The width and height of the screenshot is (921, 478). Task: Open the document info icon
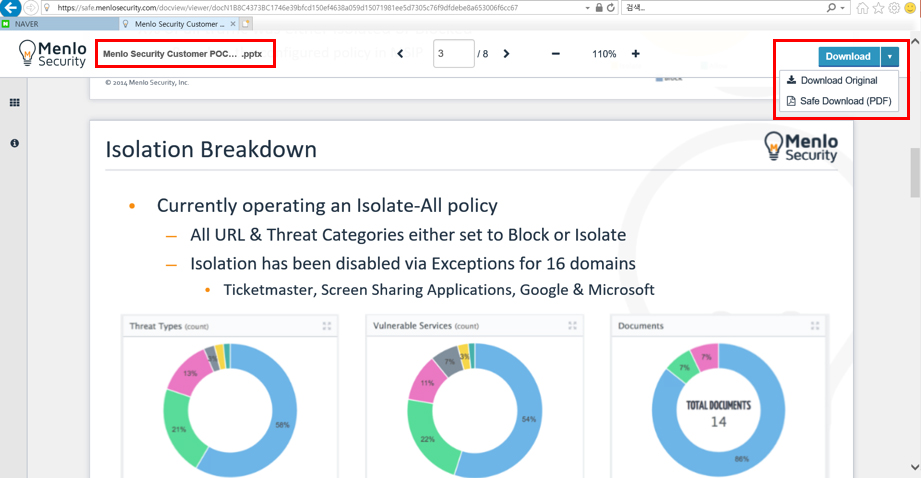point(15,143)
